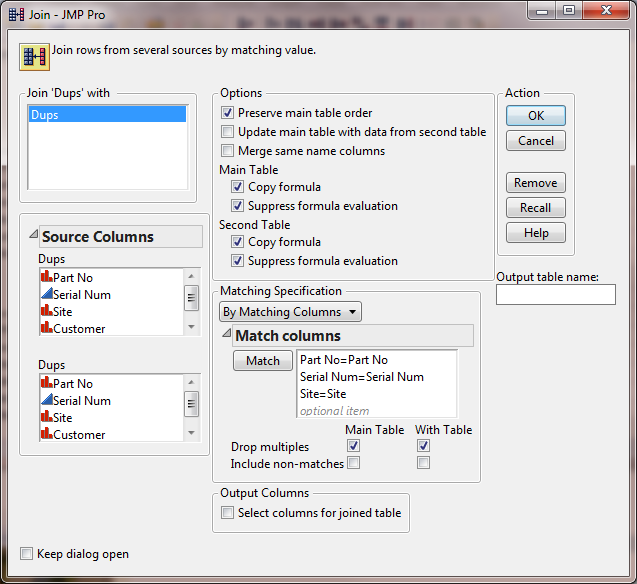Image resolution: width=637 pixels, height=584 pixels.
Task: Click the Match button
Action: click(263, 361)
